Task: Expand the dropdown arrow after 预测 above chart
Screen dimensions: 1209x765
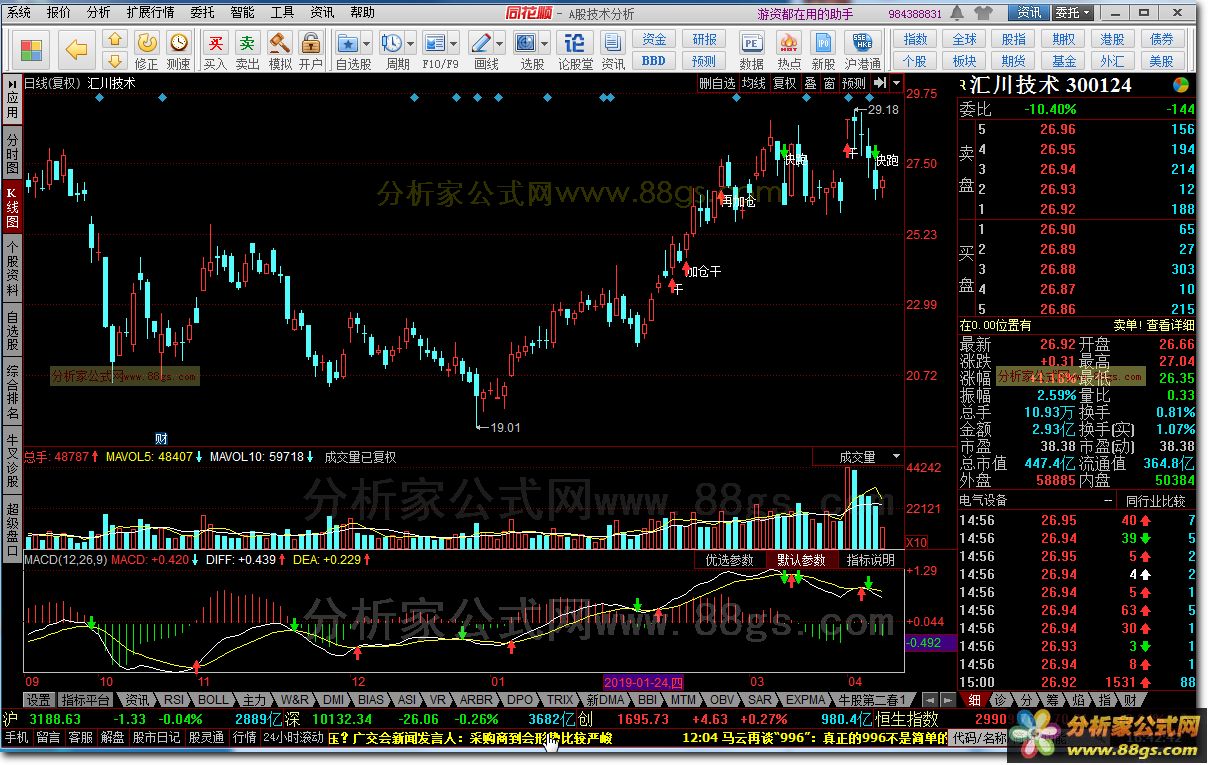Action: tap(897, 83)
